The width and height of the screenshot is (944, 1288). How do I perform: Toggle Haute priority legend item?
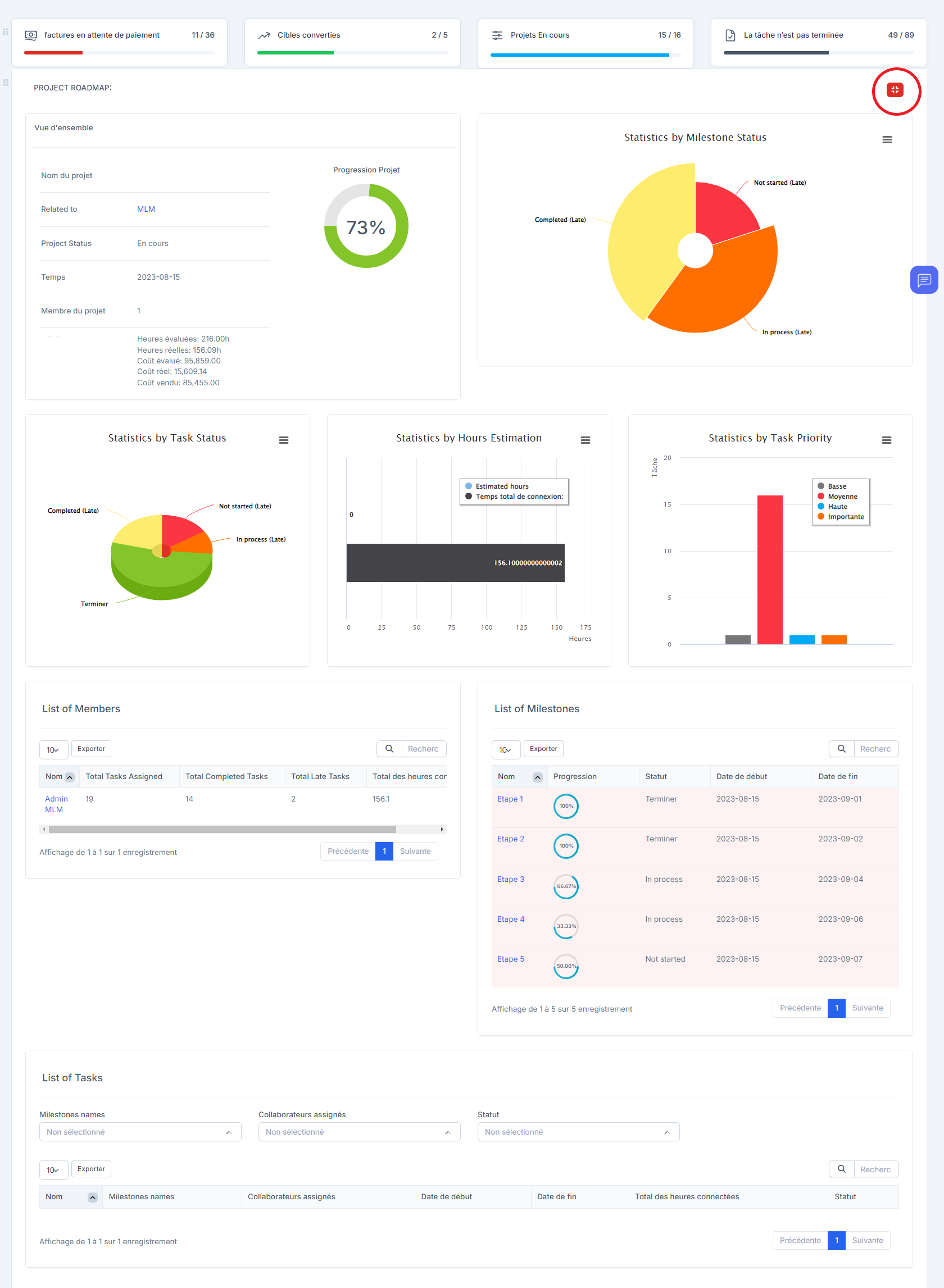click(832, 507)
